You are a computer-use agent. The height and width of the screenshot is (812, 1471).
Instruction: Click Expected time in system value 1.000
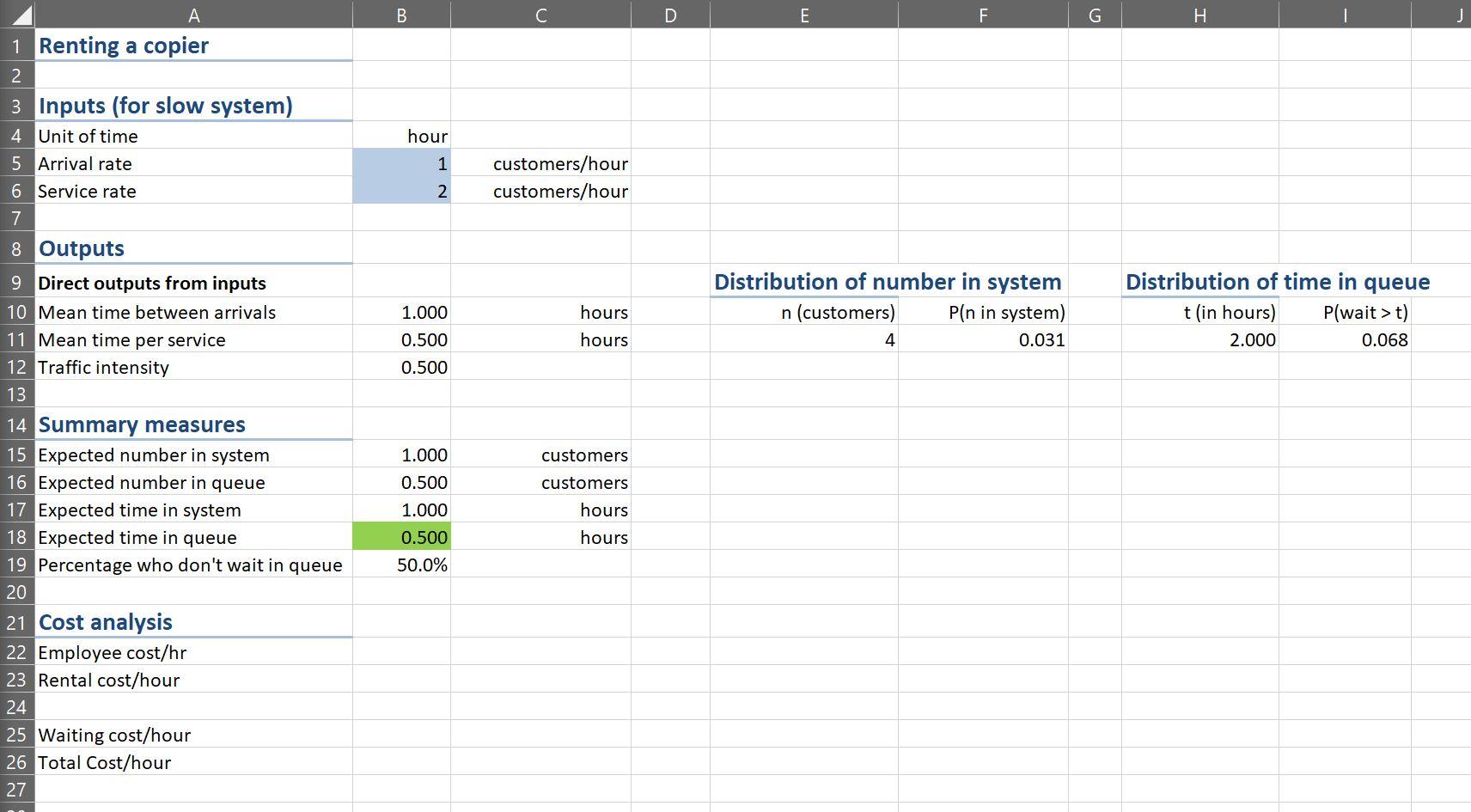401,510
